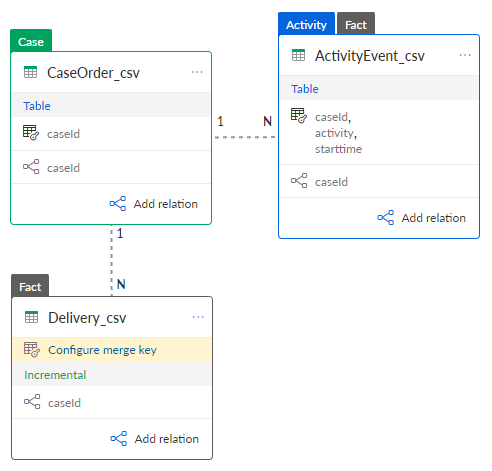492x471 pixels.
Task: Select the Case tag above CaseOrder_csv
Action: (31, 41)
